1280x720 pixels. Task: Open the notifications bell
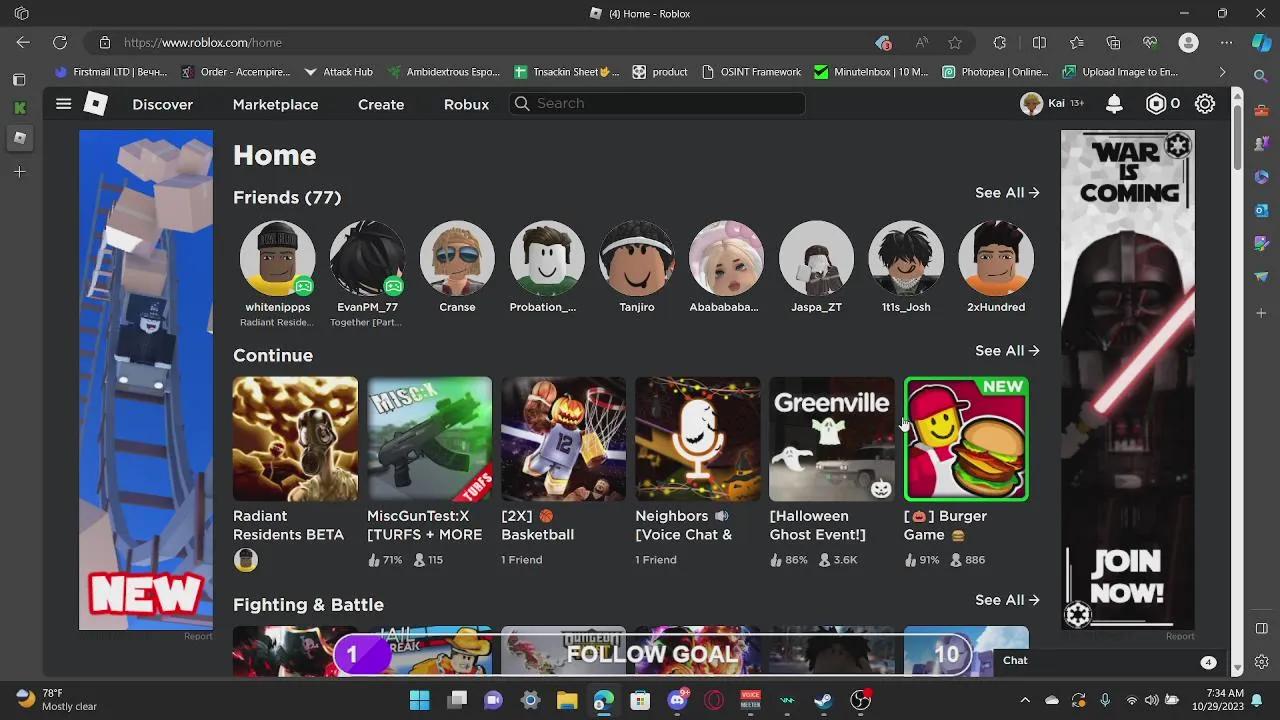(1114, 104)
